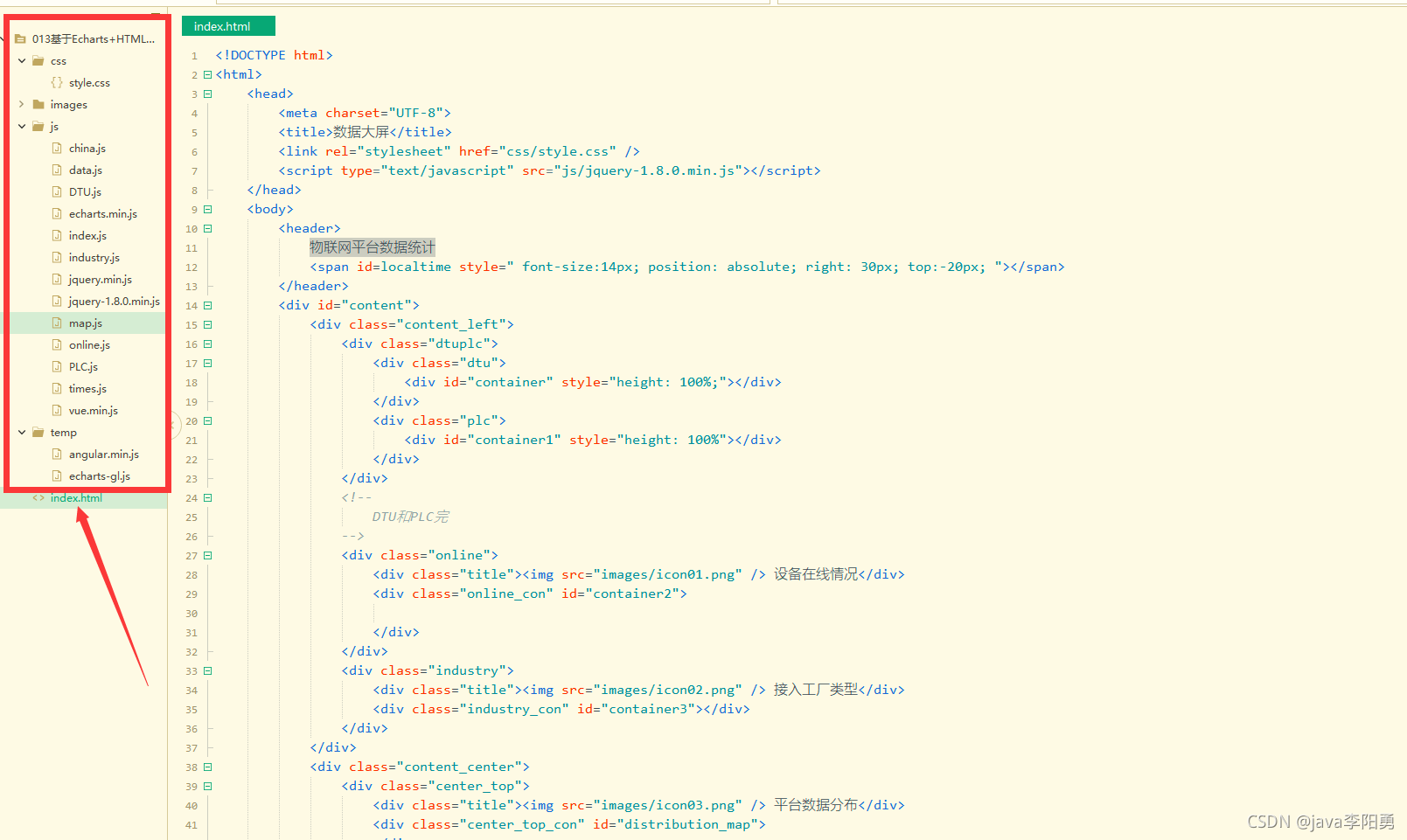This screenshot has height=840, width=1407.
Task: Click the file icon beside jquery-1.8.0.min.js
Action: pos(57,302)
